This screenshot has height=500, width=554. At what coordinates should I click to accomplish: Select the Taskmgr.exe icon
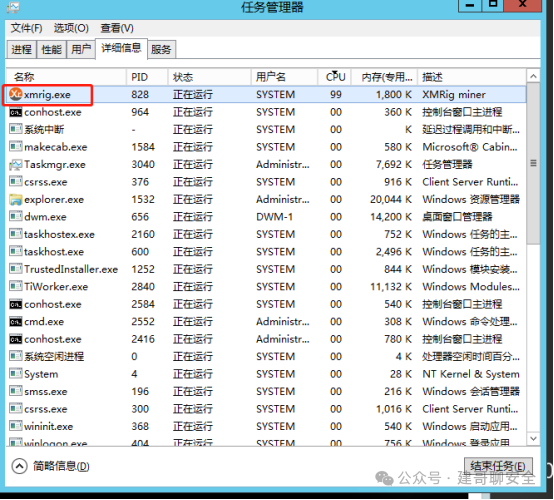[16, 165]
